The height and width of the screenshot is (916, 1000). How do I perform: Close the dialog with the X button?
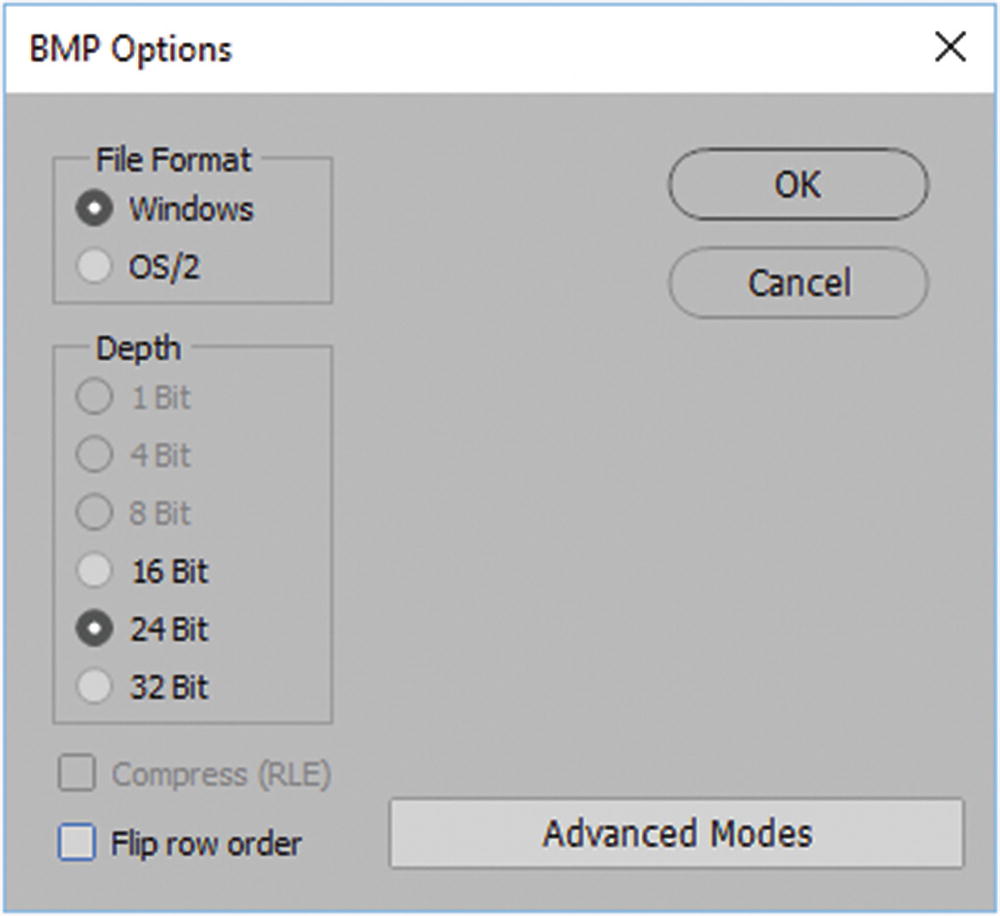(951, 45)
